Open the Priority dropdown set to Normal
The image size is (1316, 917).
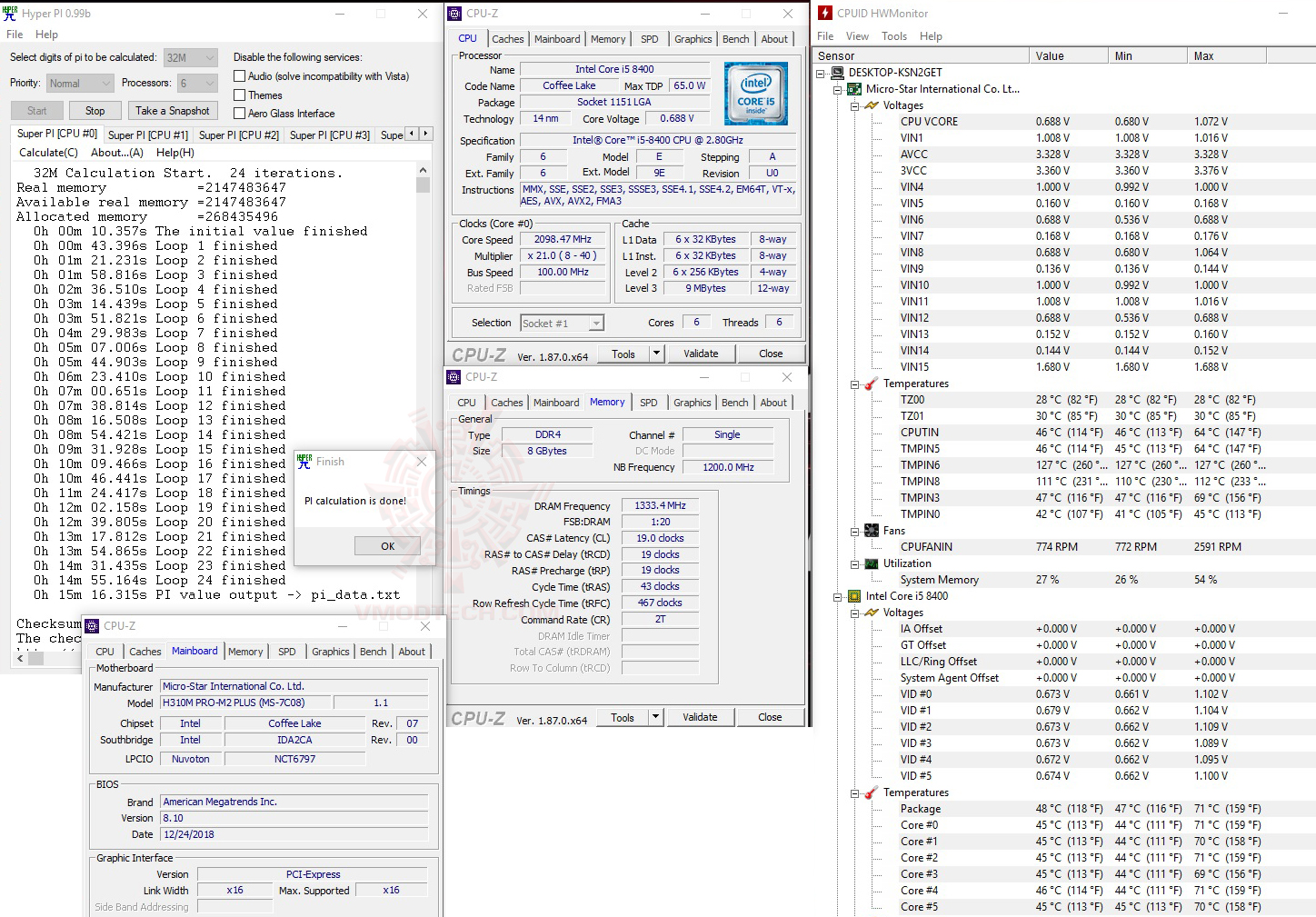[x=80, y=83]
